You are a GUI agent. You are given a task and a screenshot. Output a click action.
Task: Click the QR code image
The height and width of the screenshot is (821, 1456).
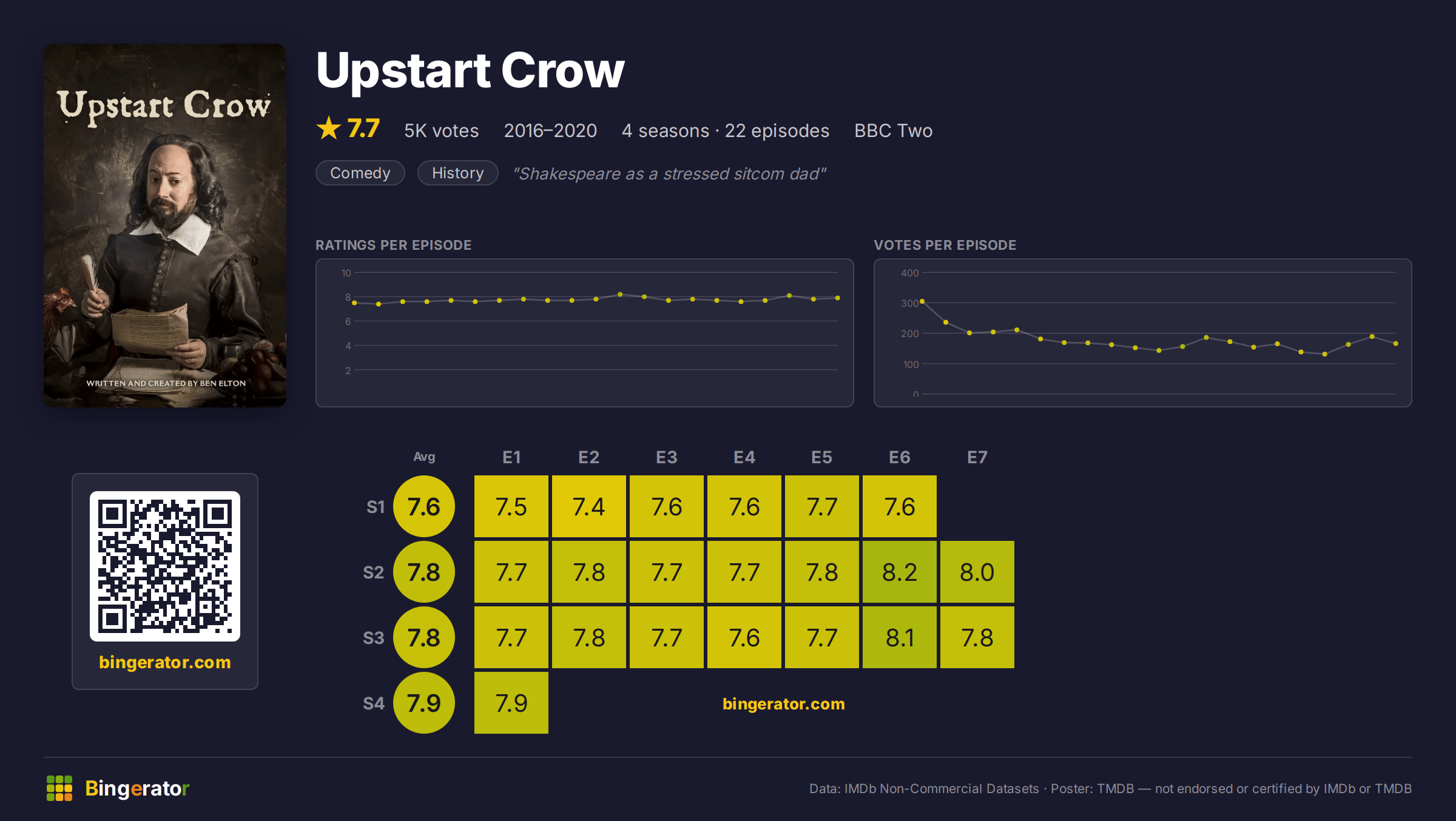click(x=165, y=566)
